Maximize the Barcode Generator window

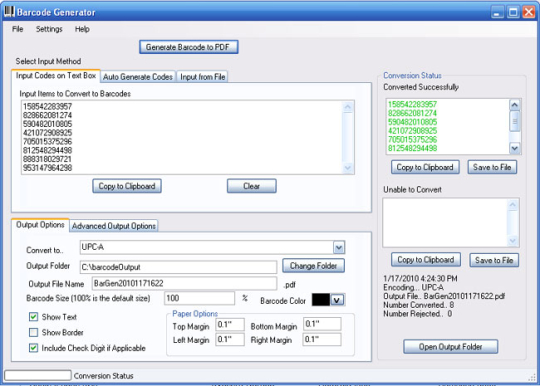tap(513, 12)
